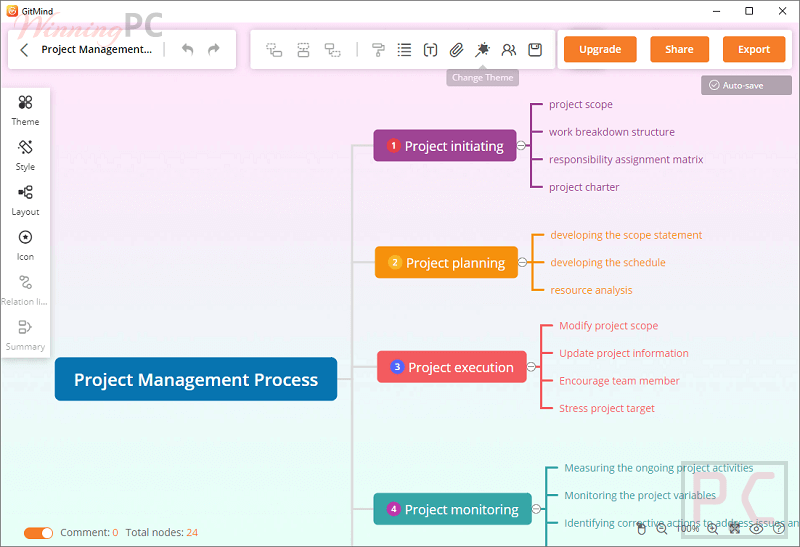Viewport: 800px width, 547px height.
Task: Click the Upgrade button
Action: coord(600,49)
